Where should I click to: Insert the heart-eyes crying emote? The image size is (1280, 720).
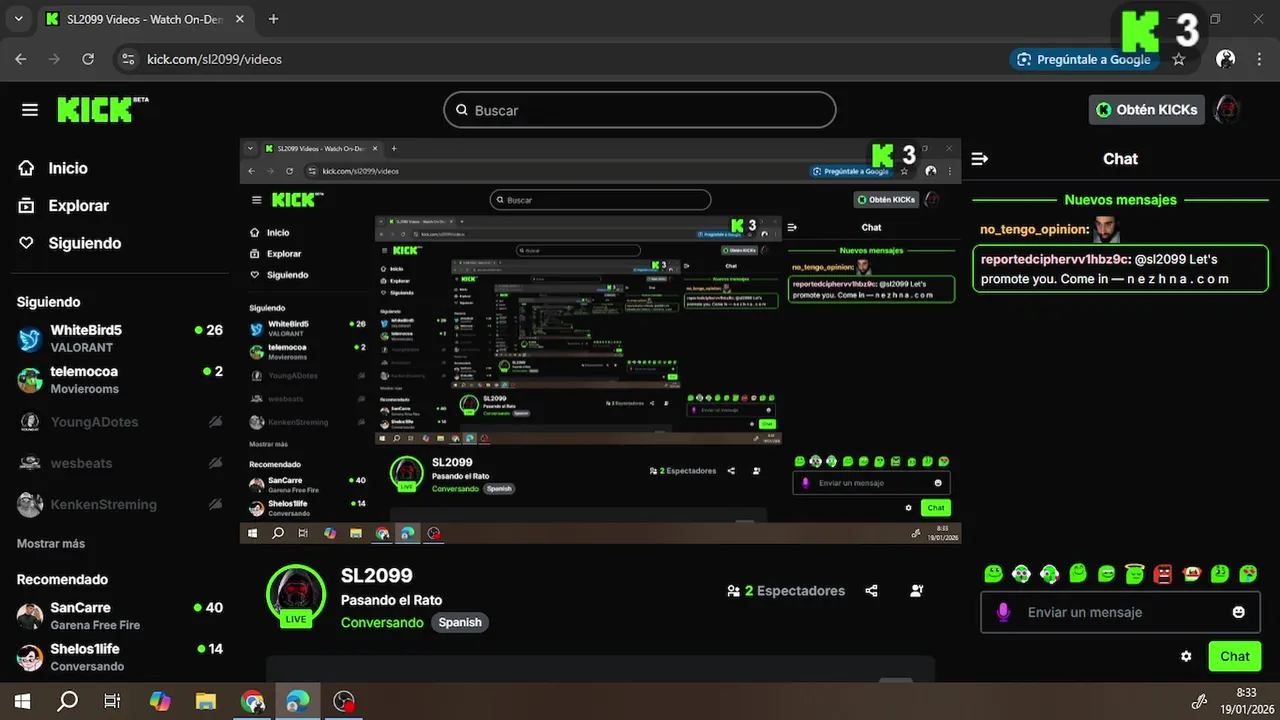tap(1248, 574)
